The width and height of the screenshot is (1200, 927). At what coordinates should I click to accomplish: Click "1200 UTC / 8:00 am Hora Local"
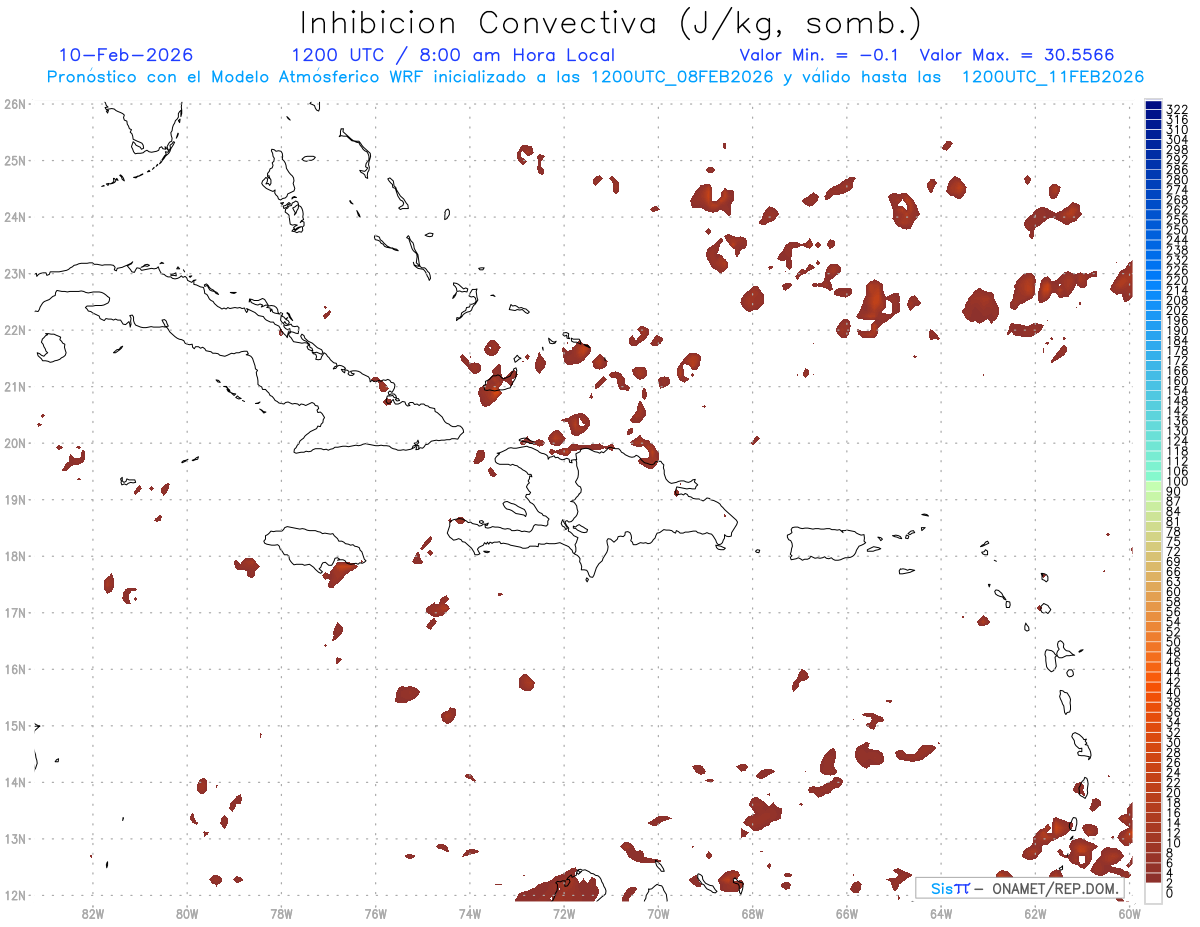pyautogui.click(x=453, y=55)
